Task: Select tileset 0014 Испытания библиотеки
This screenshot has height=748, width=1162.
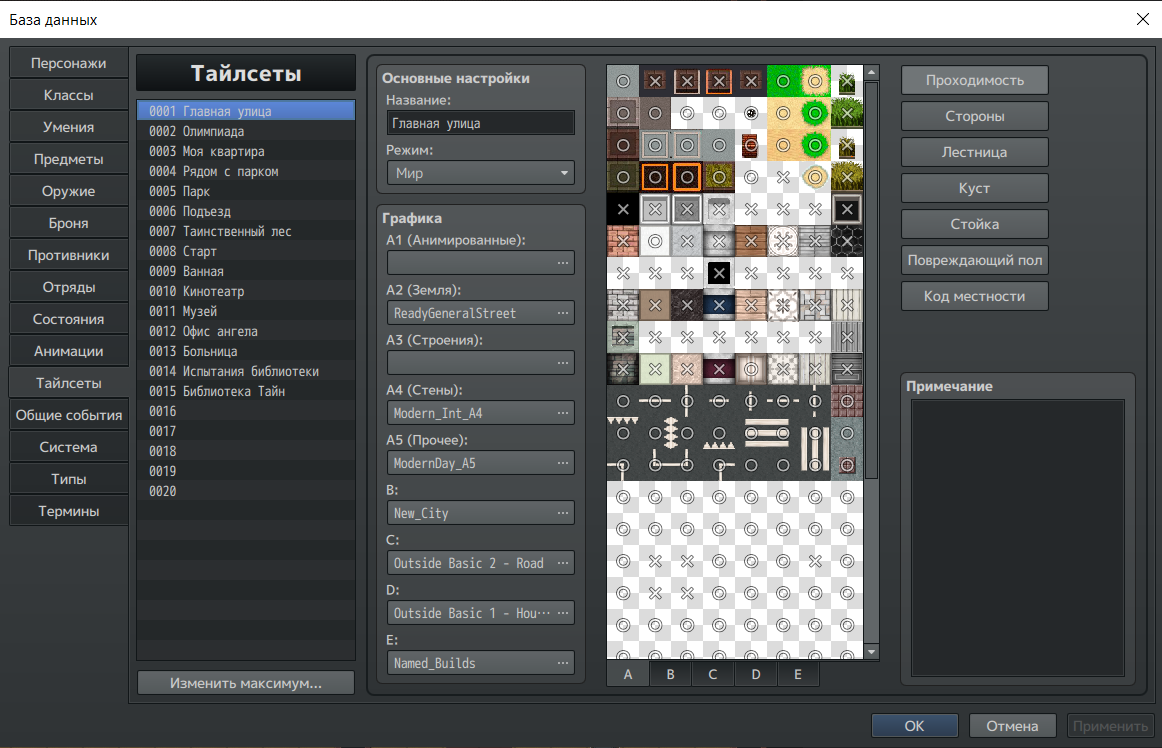Action: click(246, 371)
